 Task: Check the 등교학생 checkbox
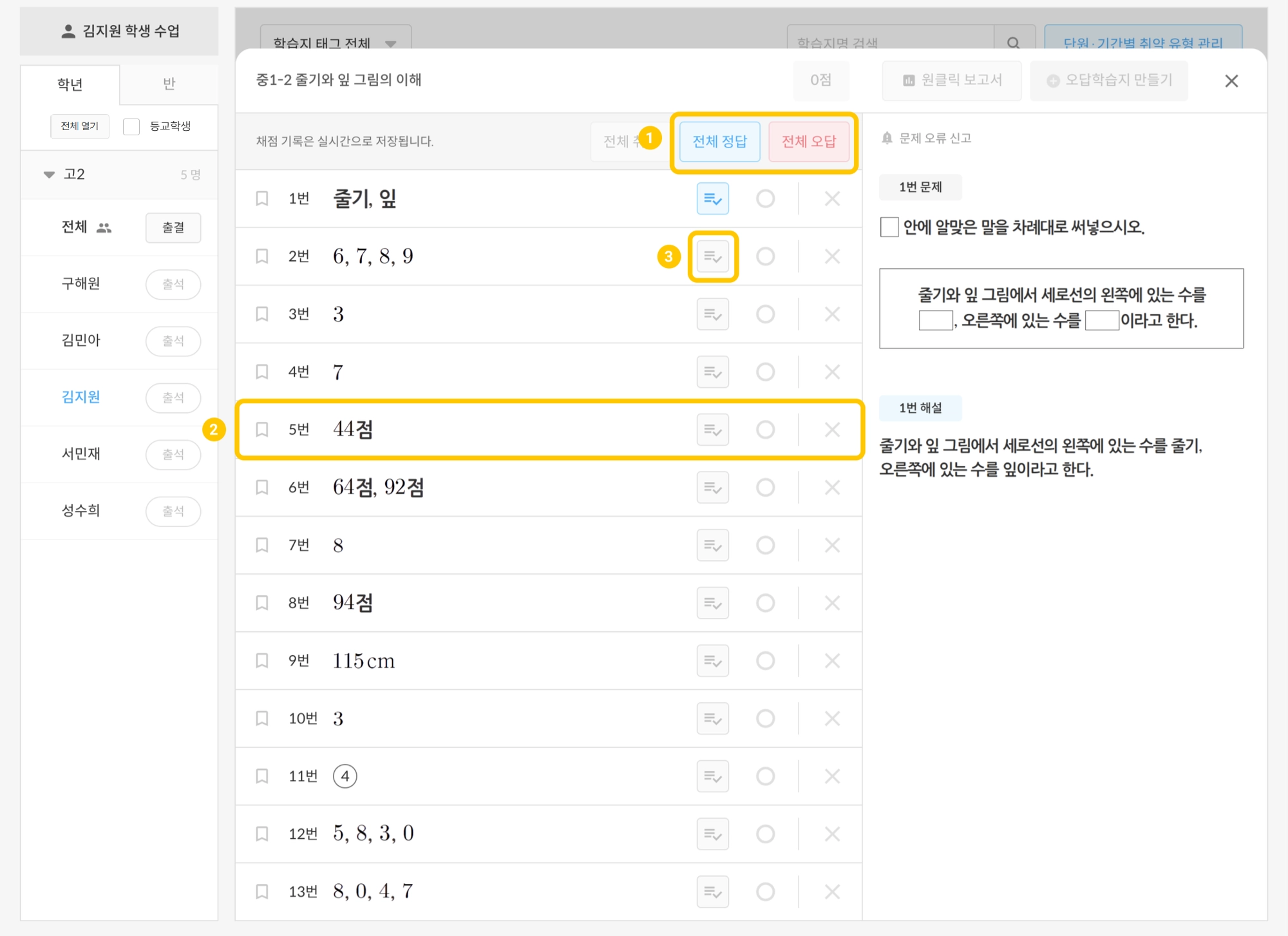click(131, 126)
